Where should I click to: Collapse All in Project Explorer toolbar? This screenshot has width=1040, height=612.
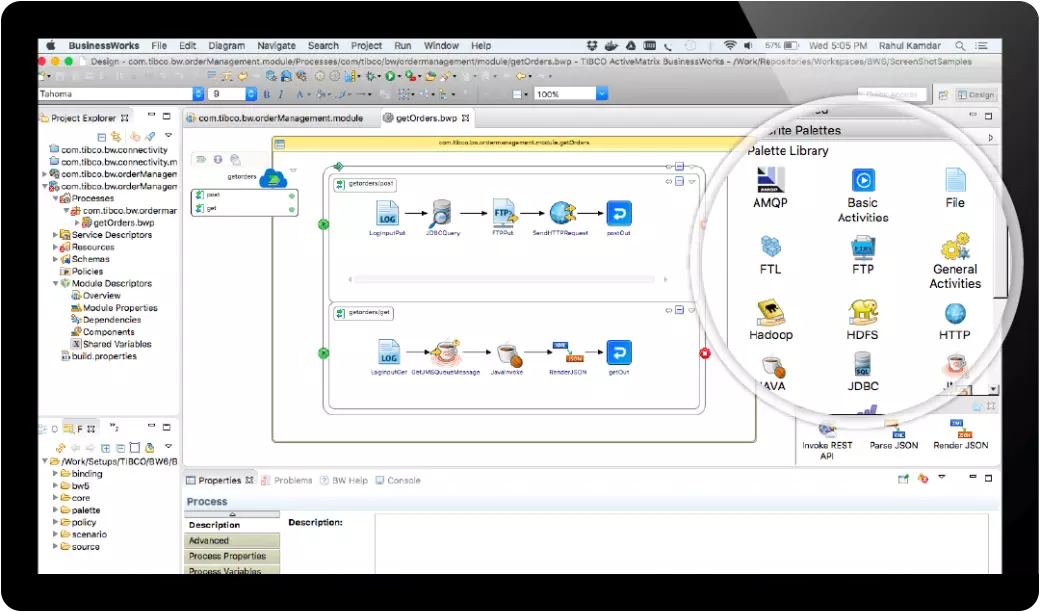(101, 137)
